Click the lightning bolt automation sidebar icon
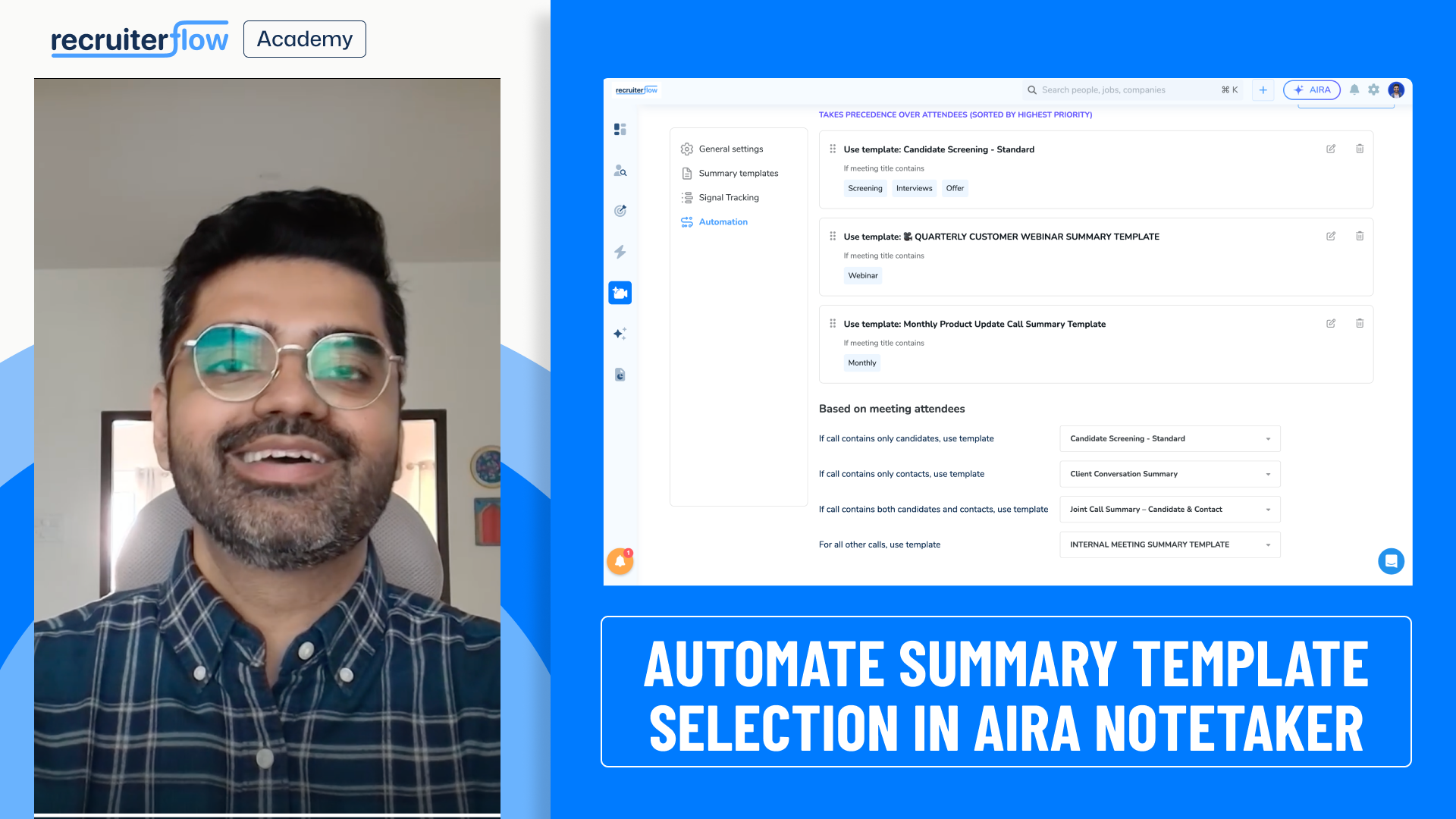 (620, 252)
